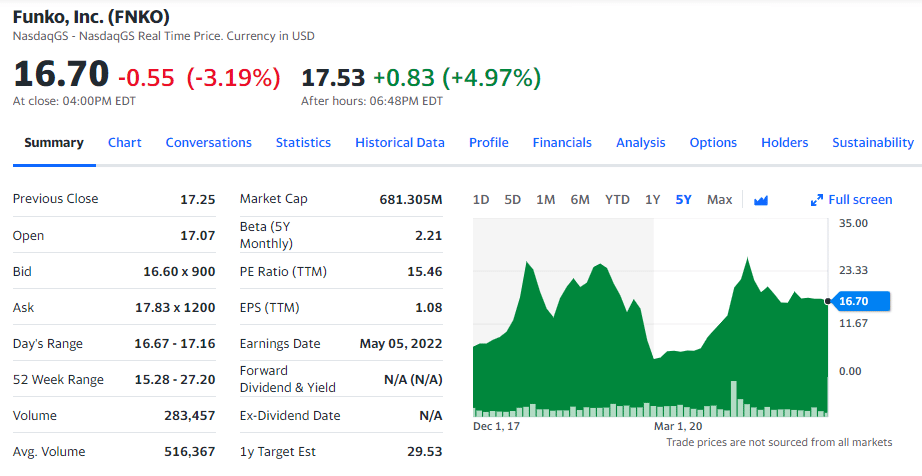The image size is (922, 476).
Task: Open the Conversations tab
Action: pos(209,143)
